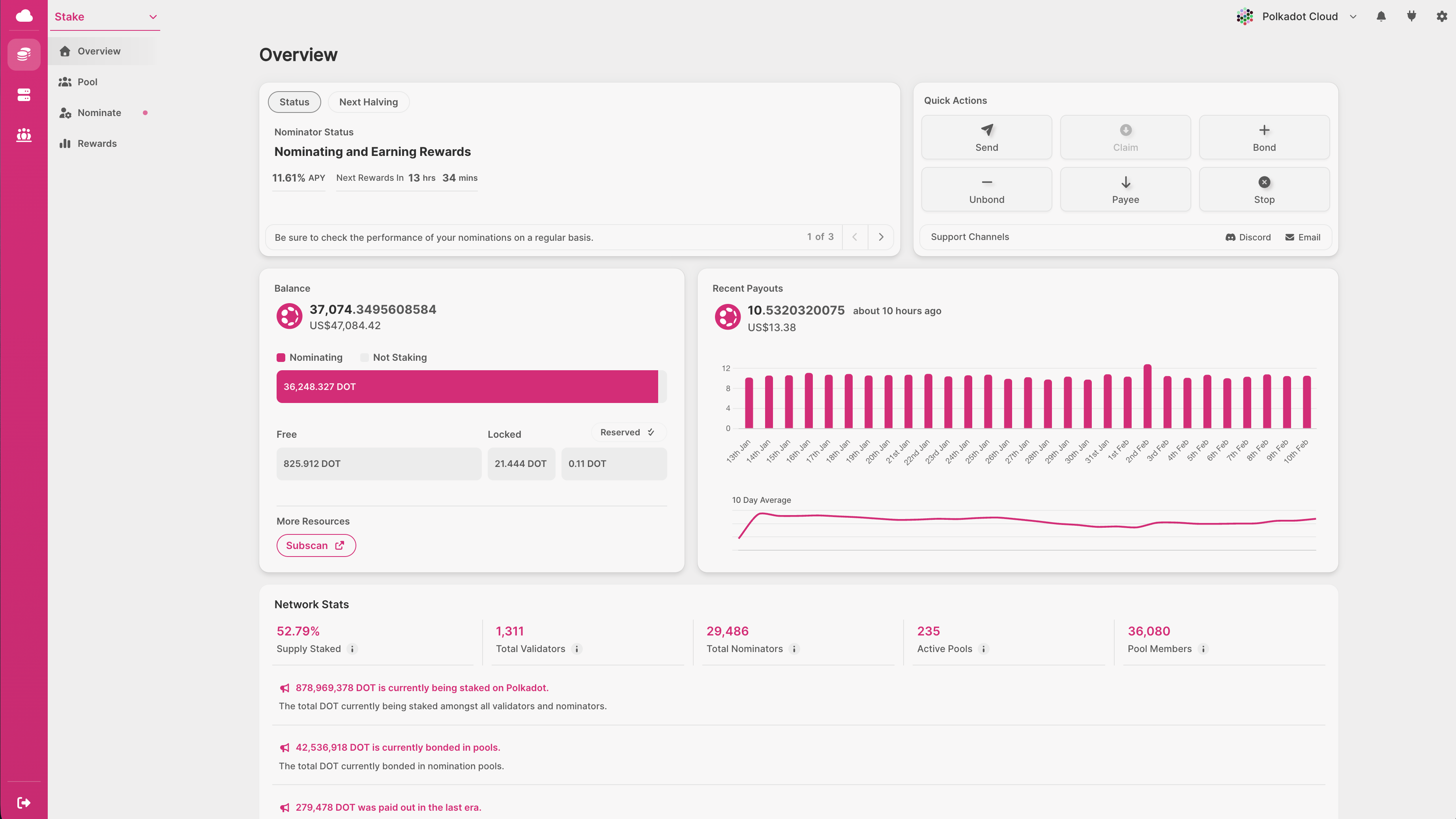This screenshot has height=819, width=1456.
Task: Open the notifications bell icon
Action: pos(1381,17)
